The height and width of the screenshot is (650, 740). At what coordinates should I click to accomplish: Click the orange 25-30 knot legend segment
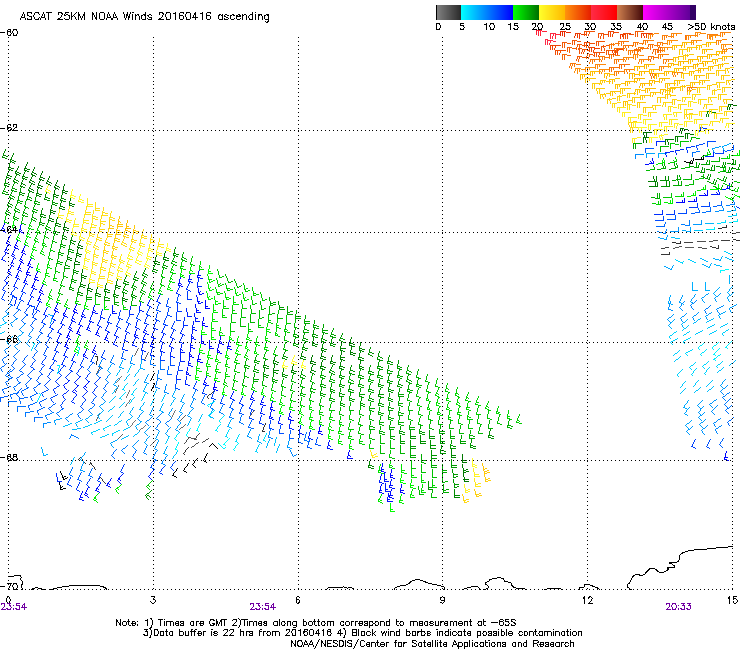coord(578,12)
